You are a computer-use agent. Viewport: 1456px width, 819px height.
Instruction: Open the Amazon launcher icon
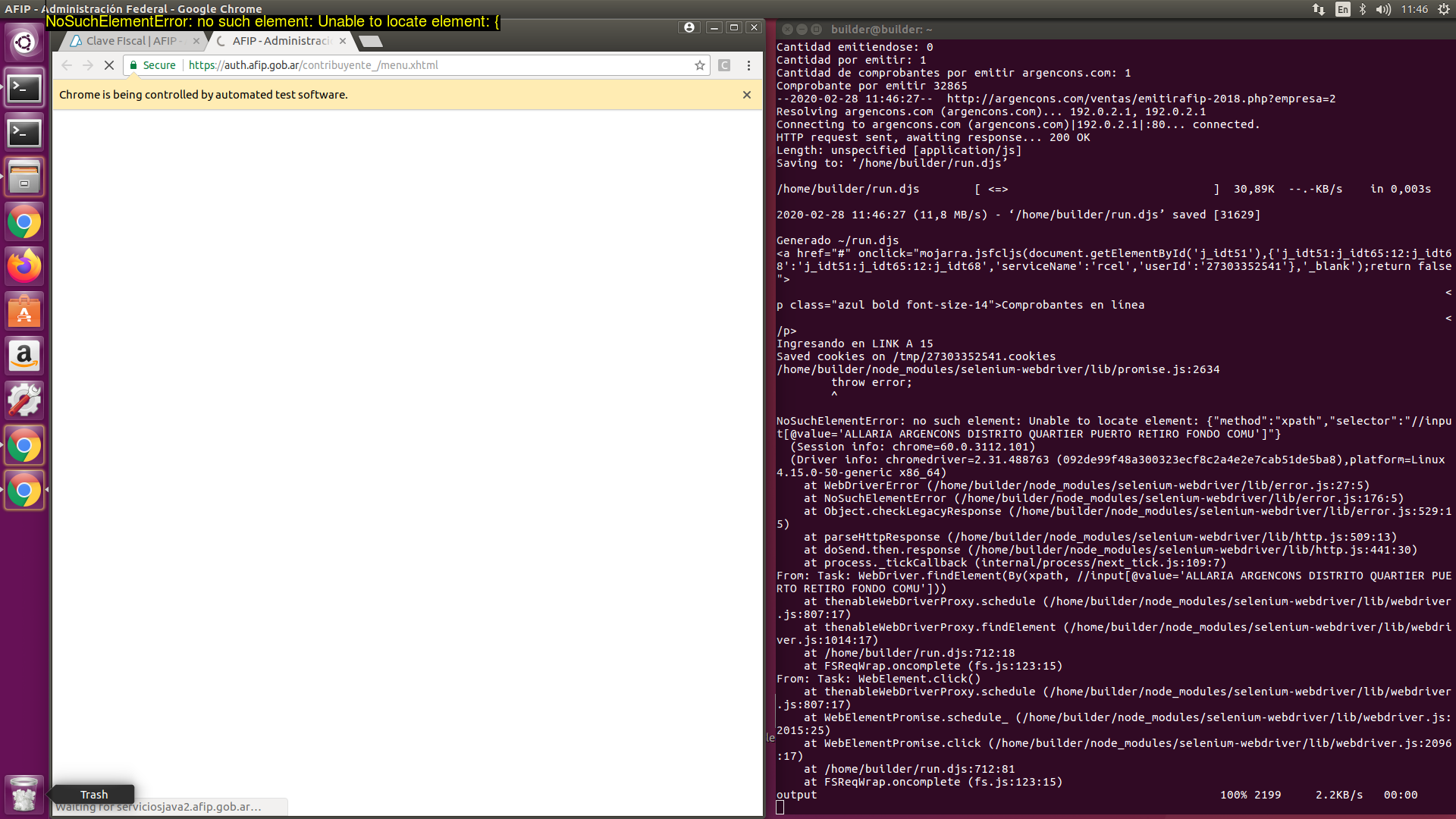click(24, 356)
